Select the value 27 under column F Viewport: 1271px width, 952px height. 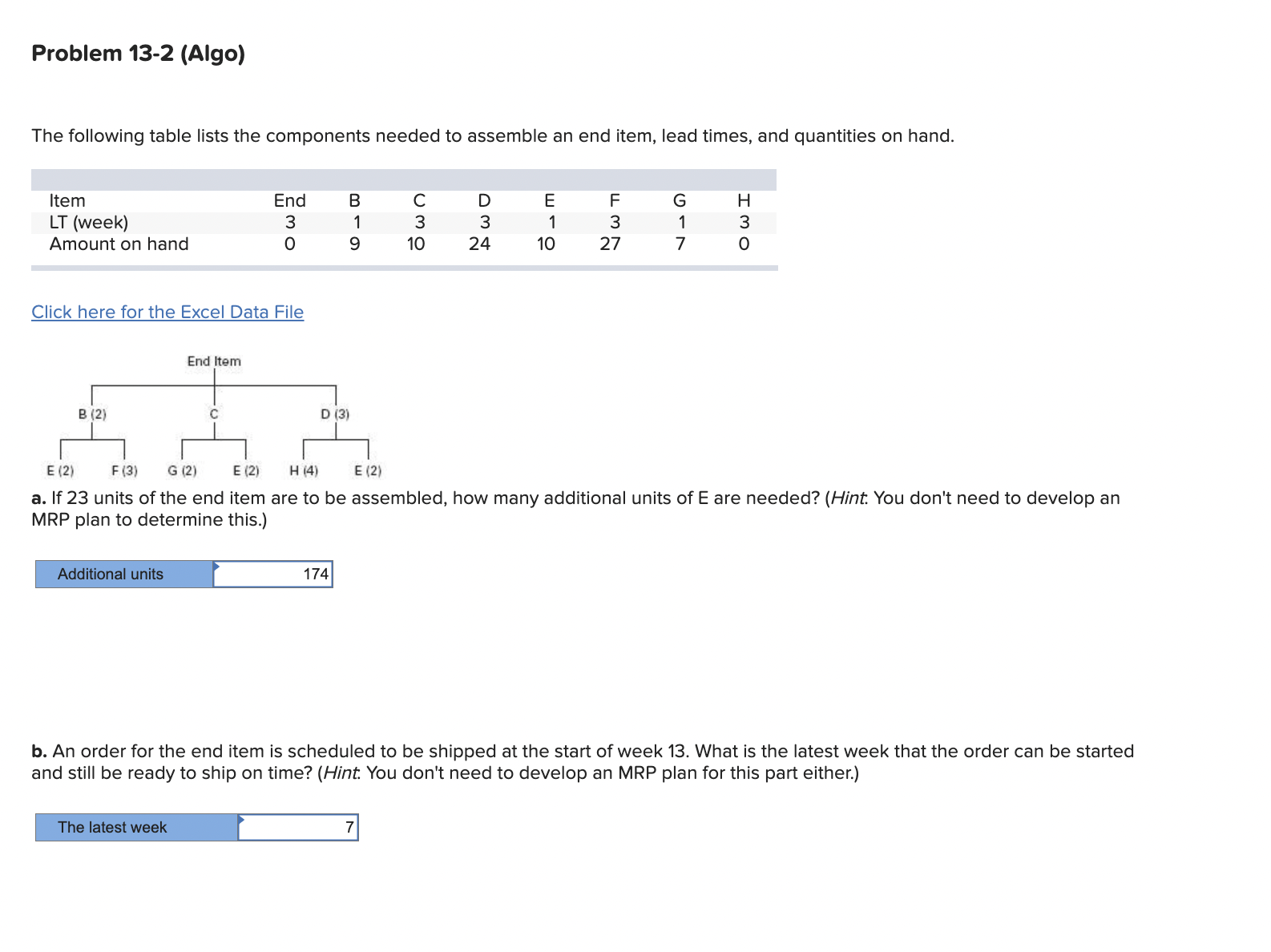click(611, 244)
